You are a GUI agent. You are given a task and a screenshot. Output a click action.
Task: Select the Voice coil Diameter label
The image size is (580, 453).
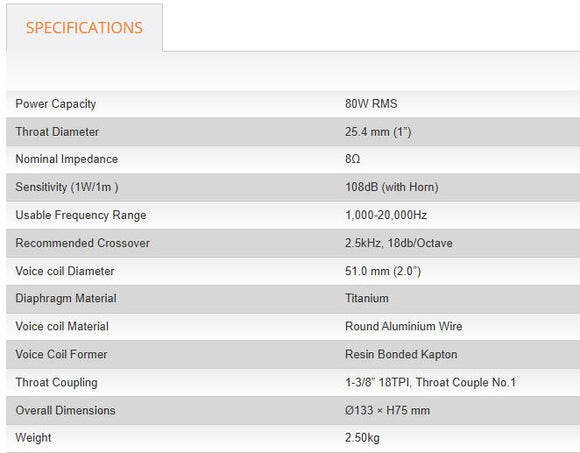point(65,271)
